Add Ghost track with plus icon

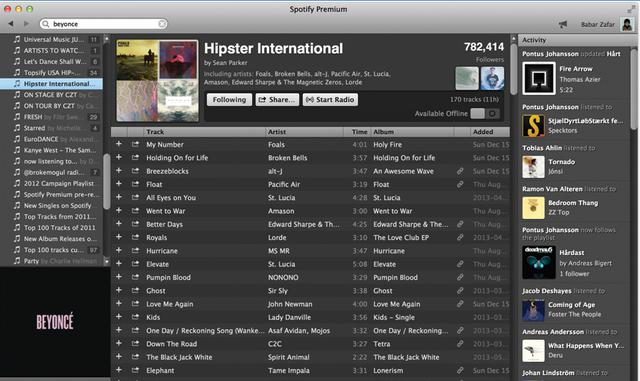[119, 290]
